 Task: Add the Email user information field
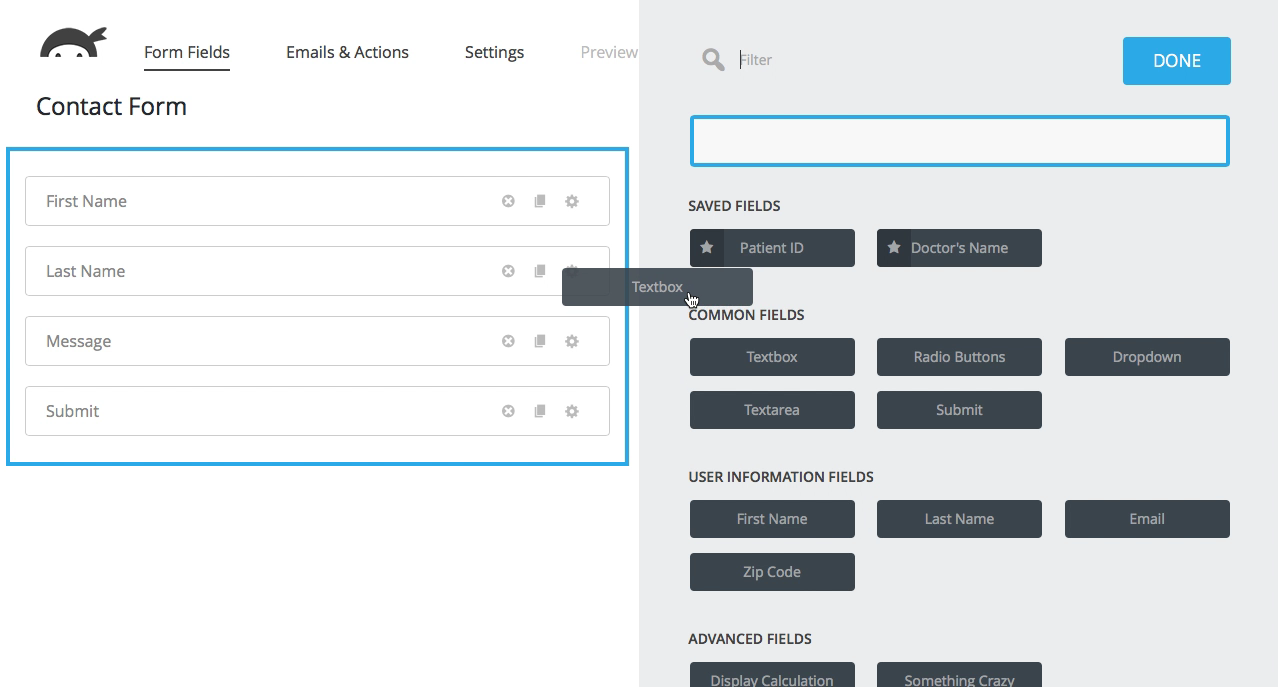pos(1146,519)
